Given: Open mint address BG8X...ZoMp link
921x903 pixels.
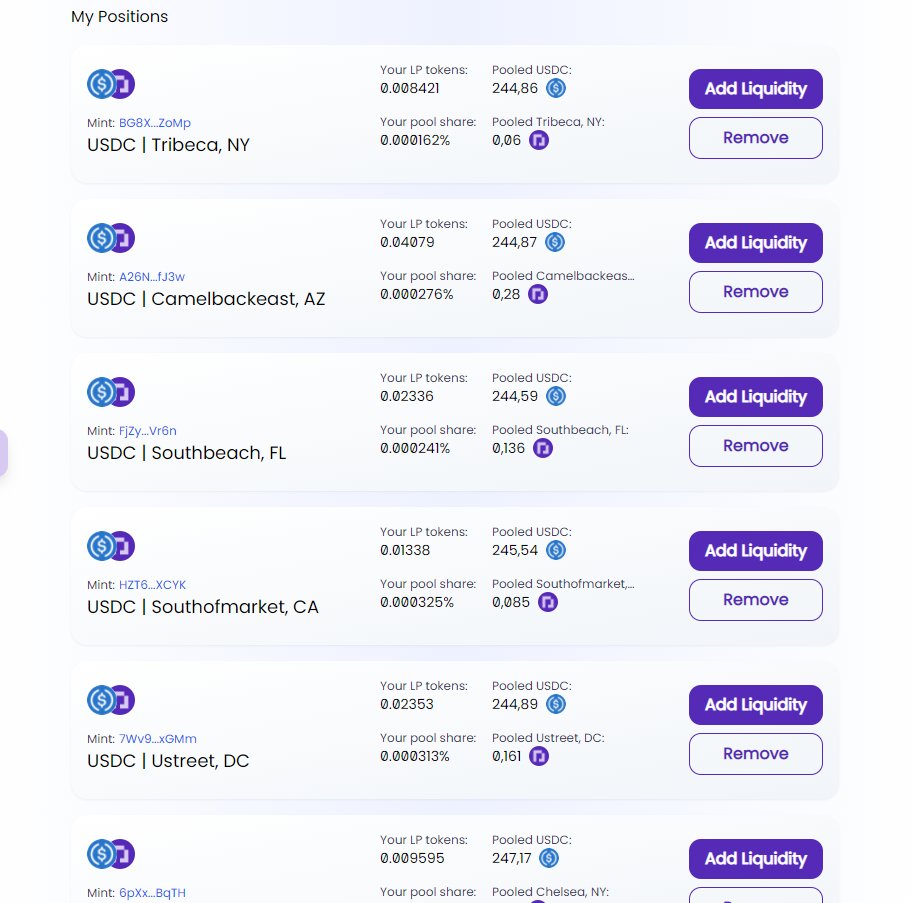Looking at the screenshot, I should [154, 123].
